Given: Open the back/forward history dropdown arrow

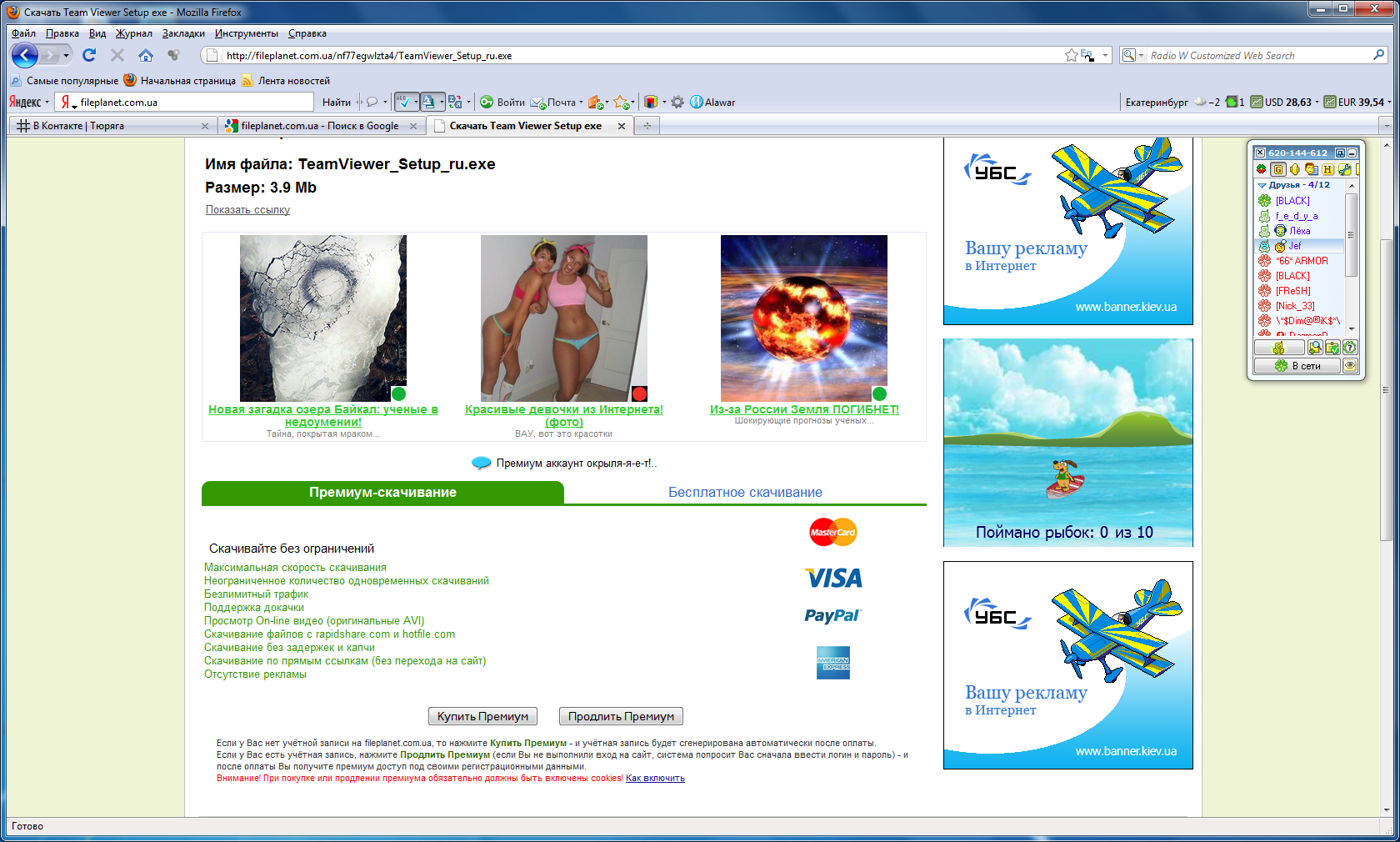Looking at the screenshot, I should tap(67, 56).
